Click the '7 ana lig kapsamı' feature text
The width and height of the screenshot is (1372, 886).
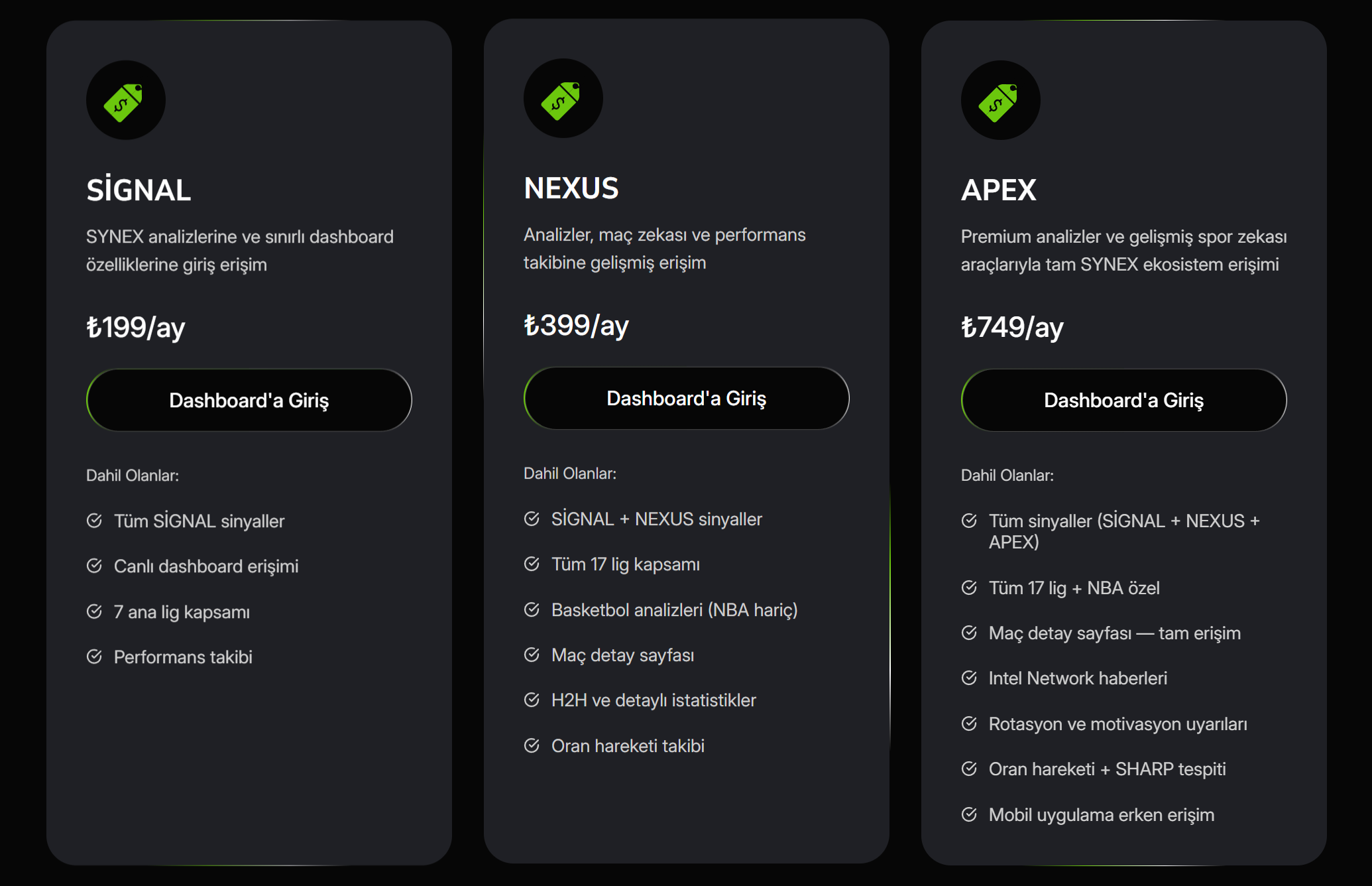point(182,612)
